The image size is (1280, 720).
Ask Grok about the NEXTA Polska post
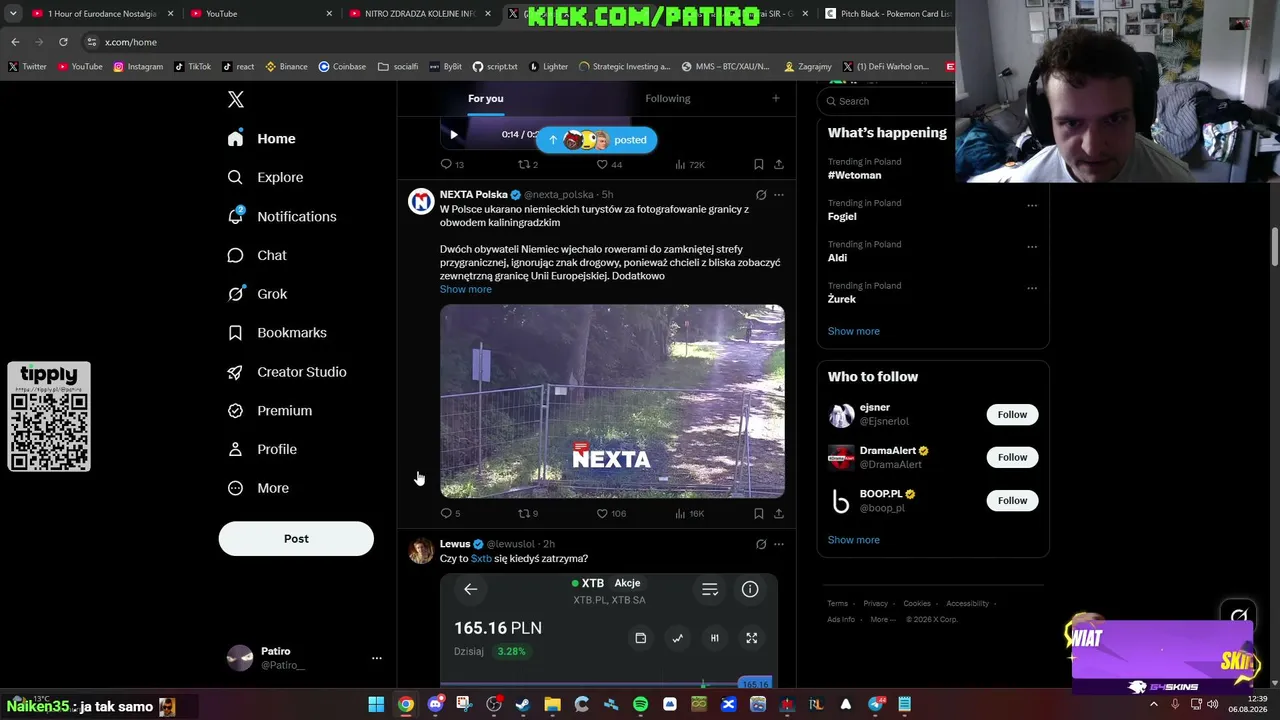coord(761,194)
